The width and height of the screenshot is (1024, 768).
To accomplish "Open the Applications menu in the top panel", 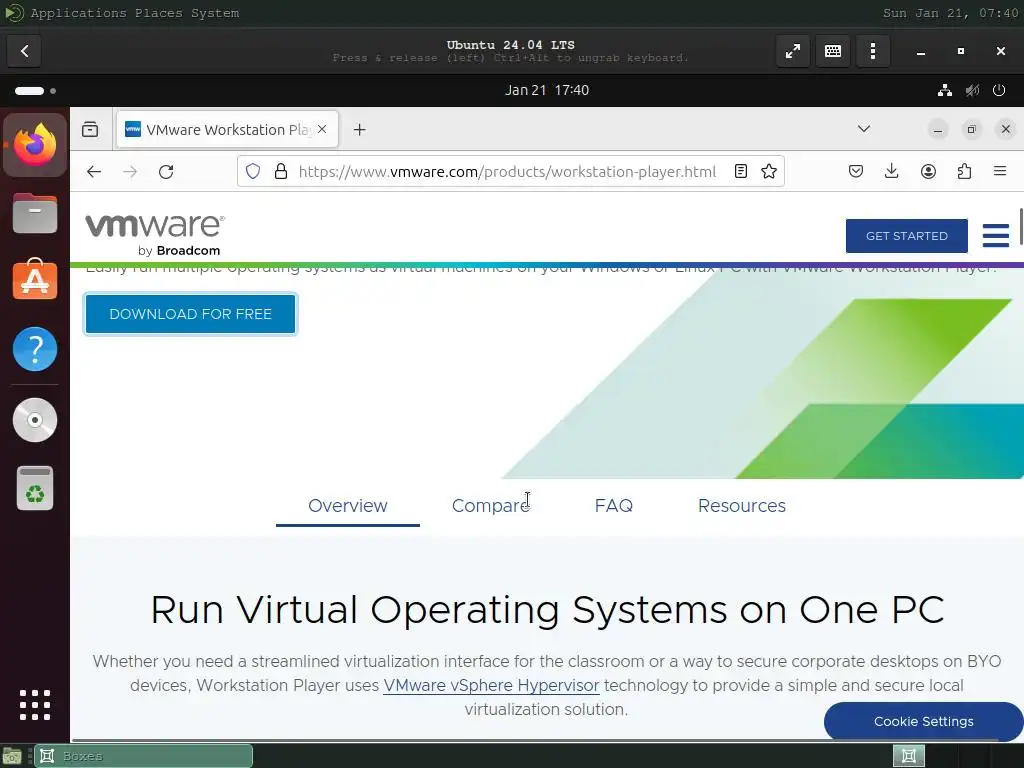I will pyautogui.click(x=78, y=13).
